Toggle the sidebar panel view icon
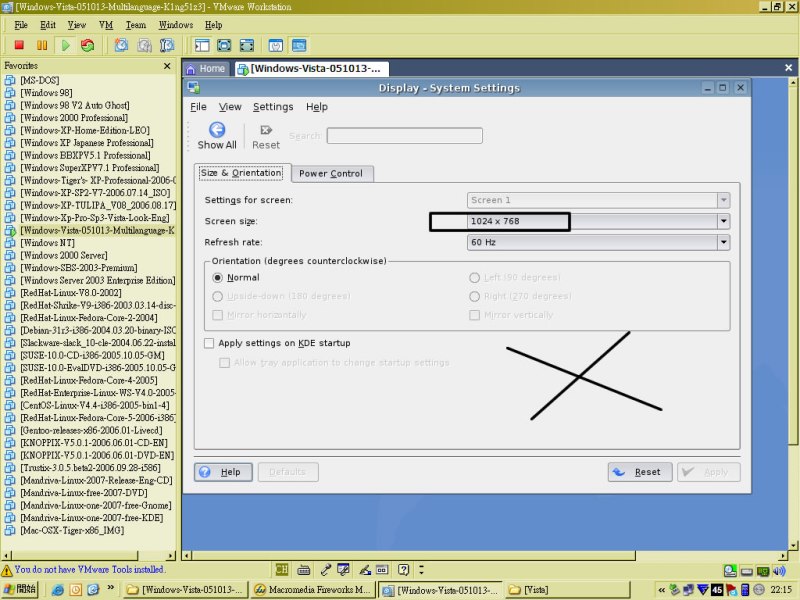Screen dimensions: 800x600 click(202, 45)
